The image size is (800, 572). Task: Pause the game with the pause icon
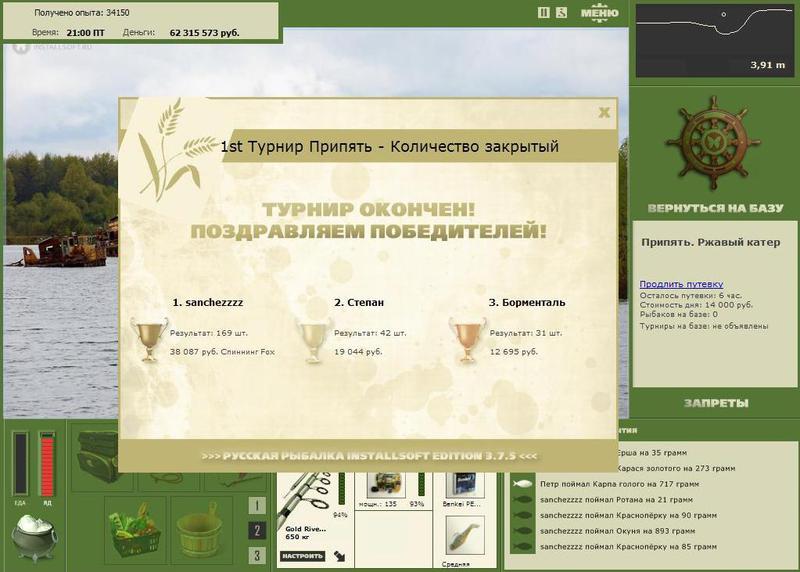coord(544,12)
